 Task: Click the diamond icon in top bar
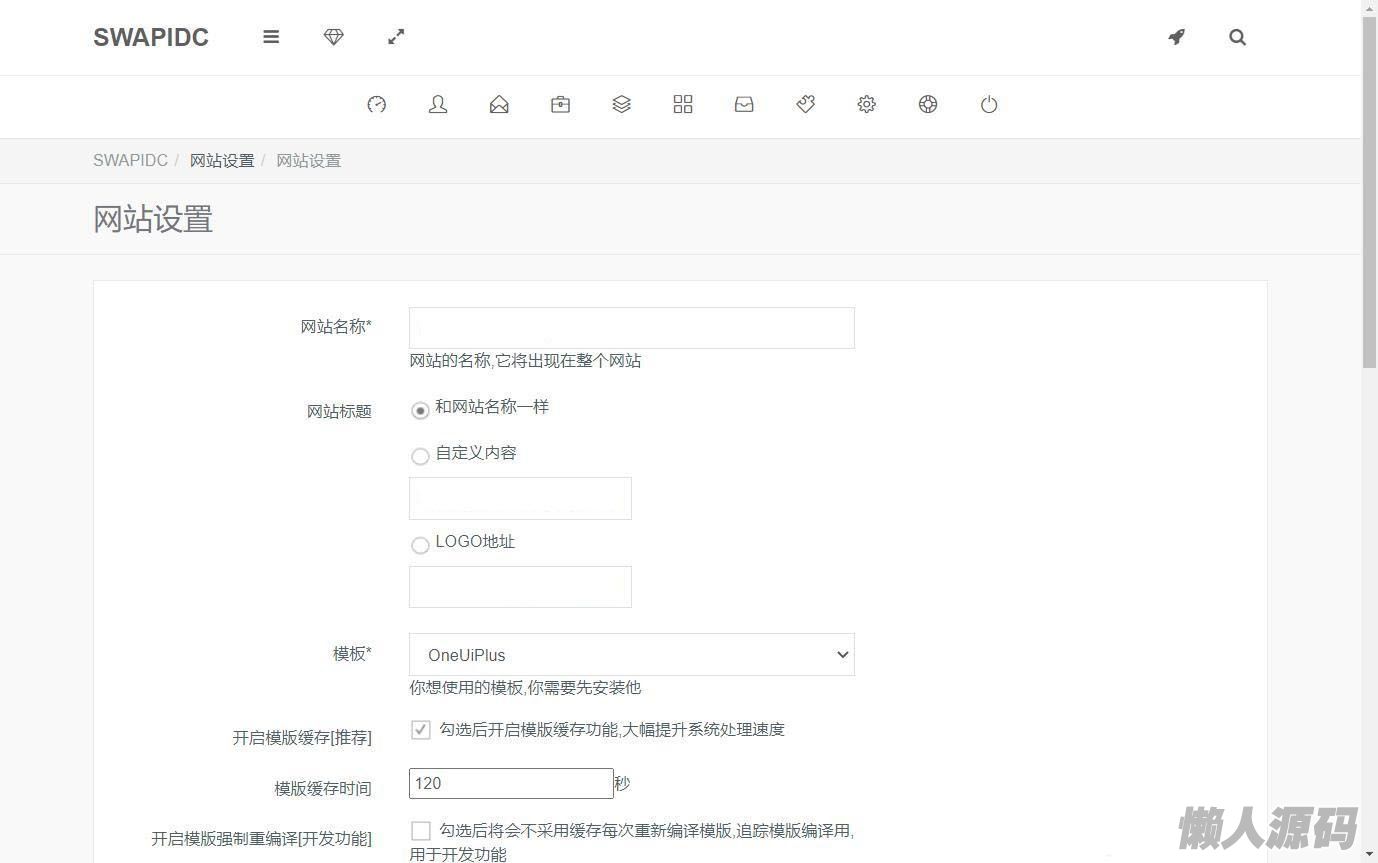pyautogui.click(x=334, y=37)
